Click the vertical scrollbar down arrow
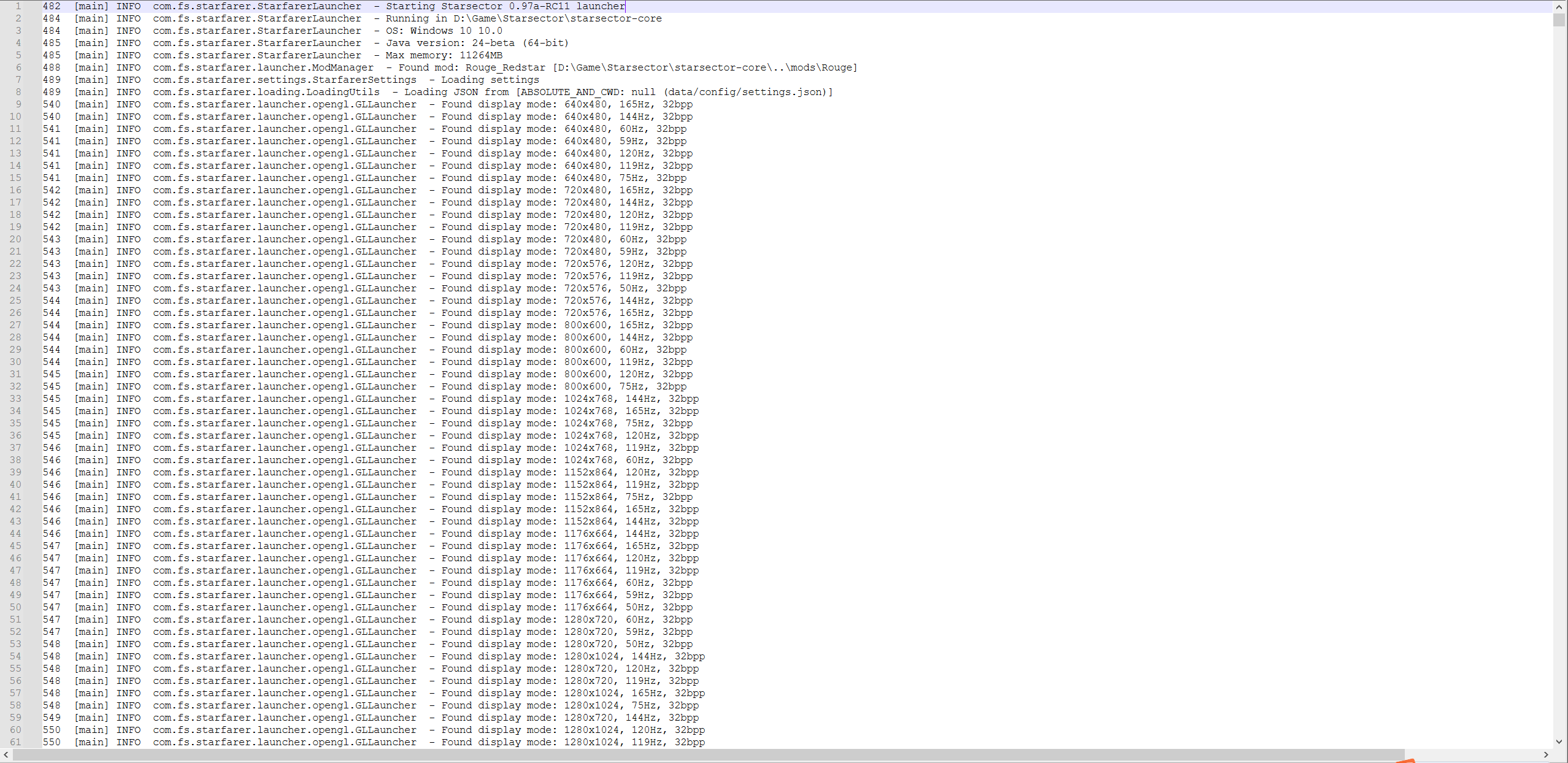This screenshot has width=1568, height=763. (1559, 742)
